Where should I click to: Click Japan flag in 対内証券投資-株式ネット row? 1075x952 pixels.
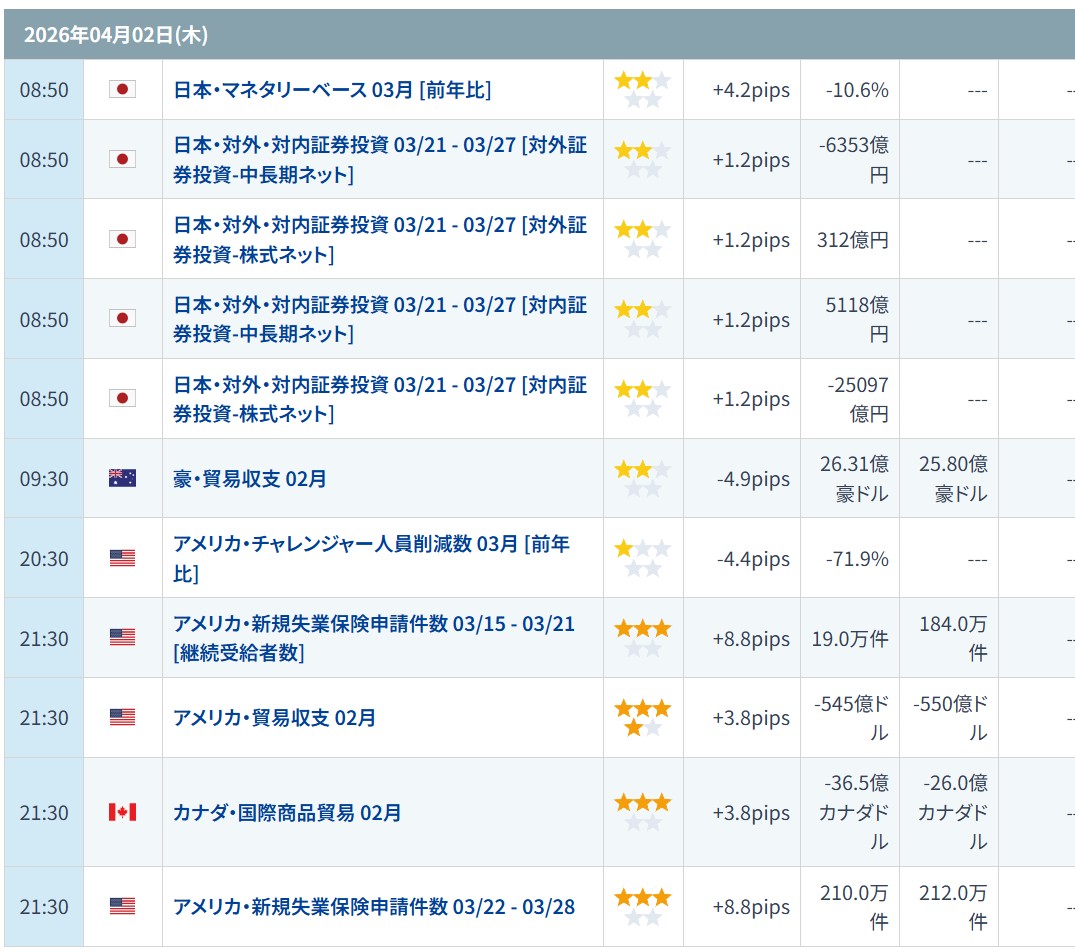[x=122, y=398]
